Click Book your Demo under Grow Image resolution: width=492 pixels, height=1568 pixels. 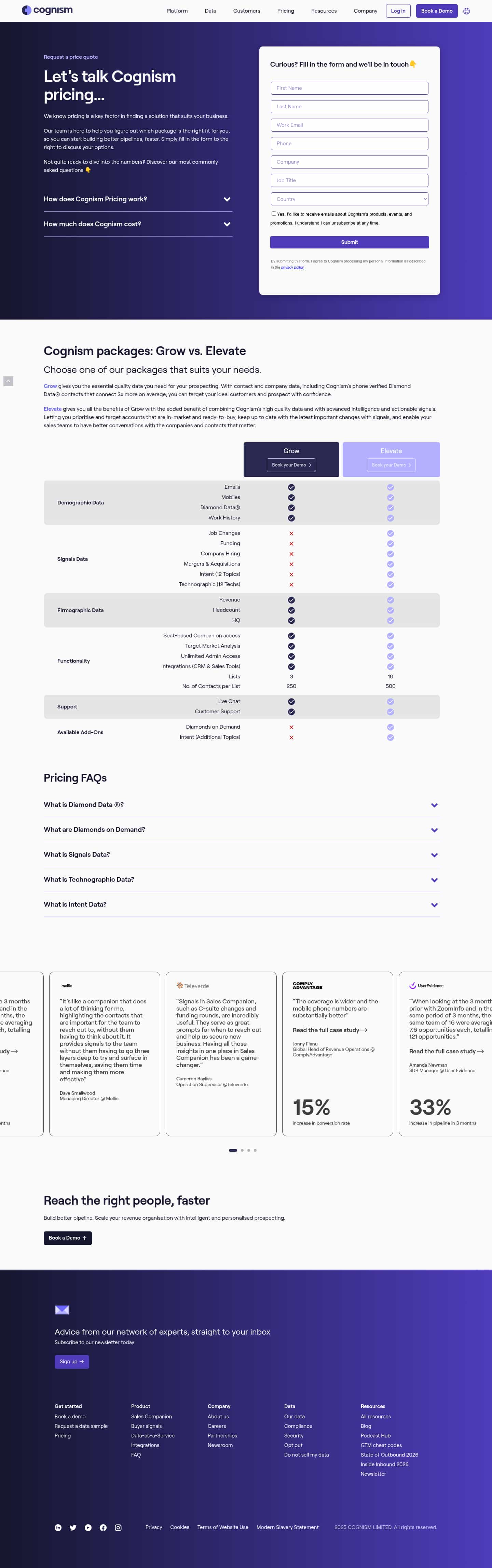[x=291, y=465]
